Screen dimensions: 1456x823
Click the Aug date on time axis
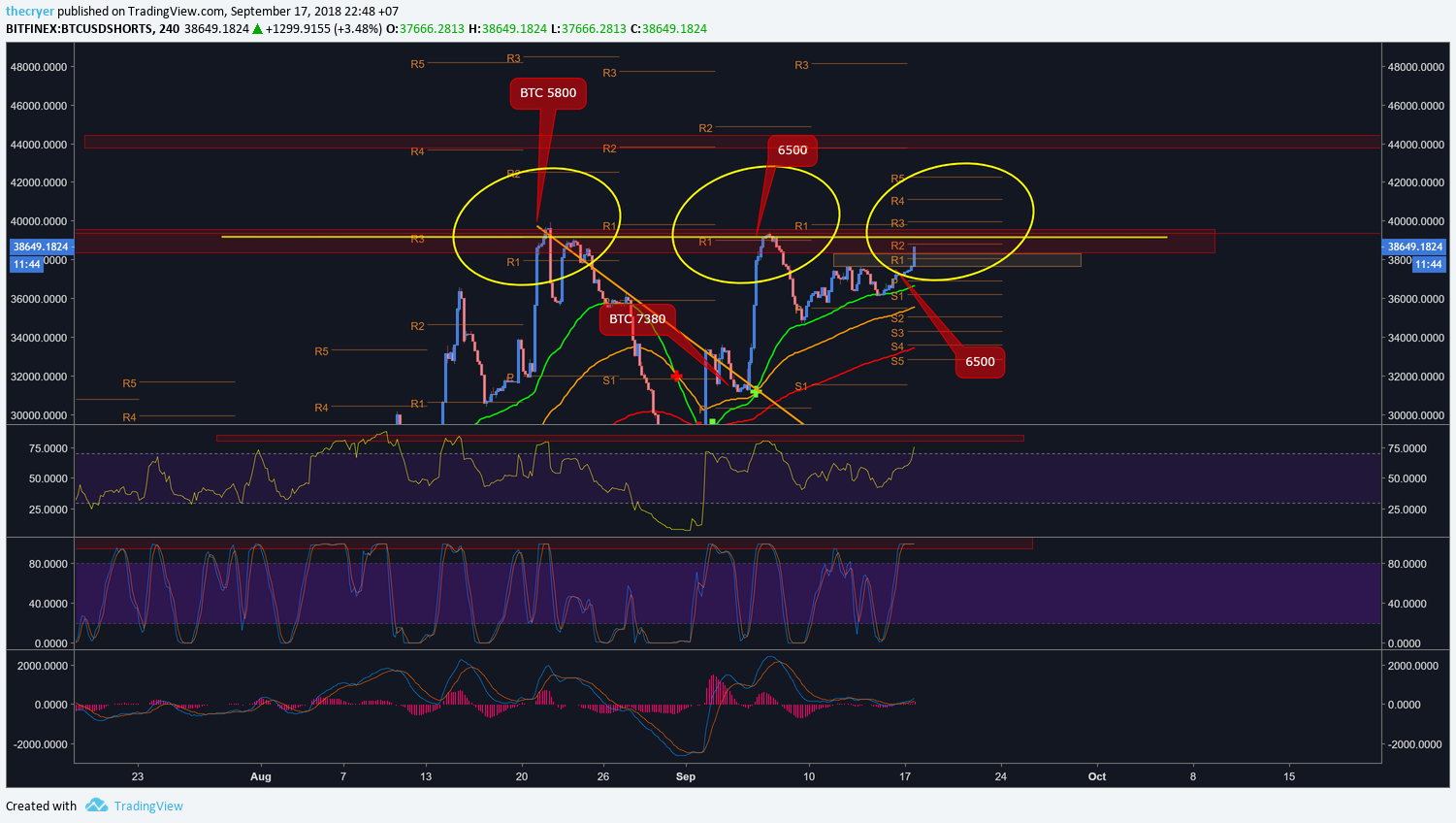tap(260, 776)
